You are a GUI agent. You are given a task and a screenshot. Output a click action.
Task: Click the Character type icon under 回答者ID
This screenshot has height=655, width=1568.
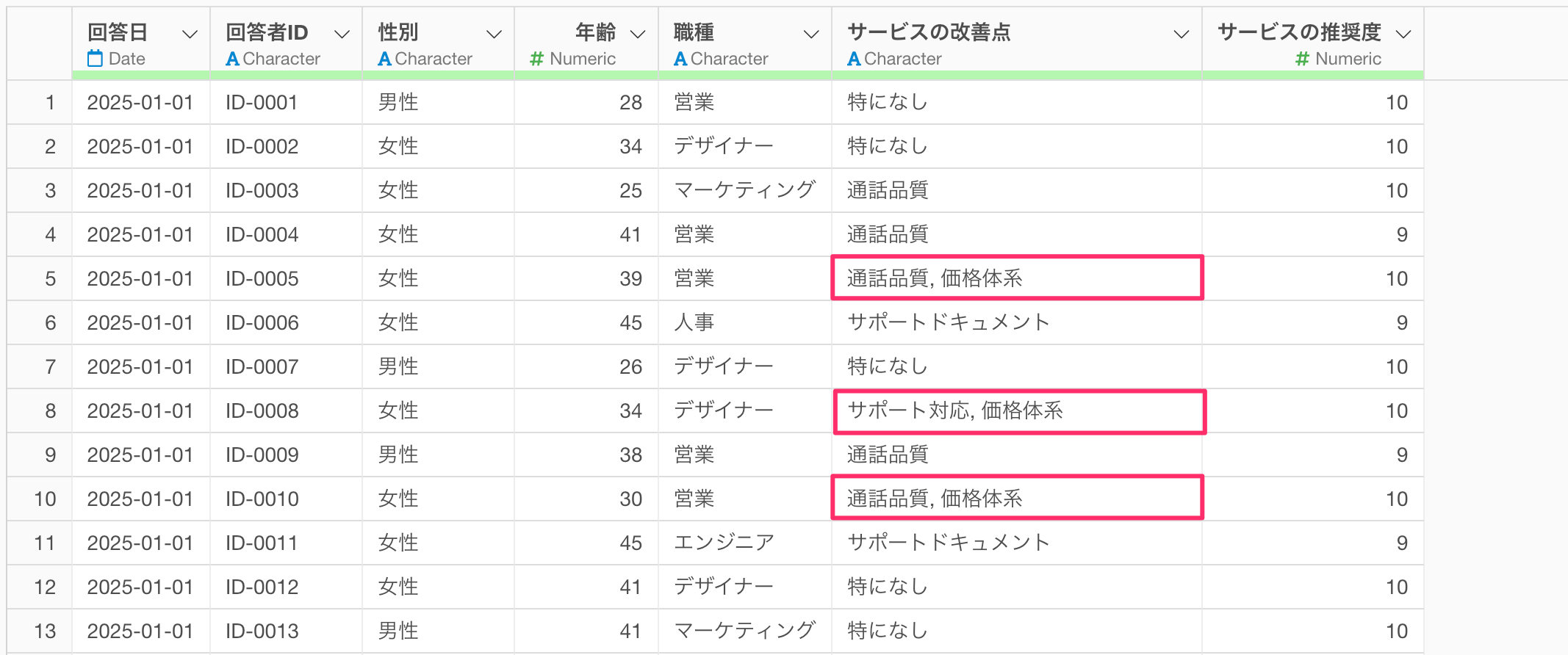232,59
